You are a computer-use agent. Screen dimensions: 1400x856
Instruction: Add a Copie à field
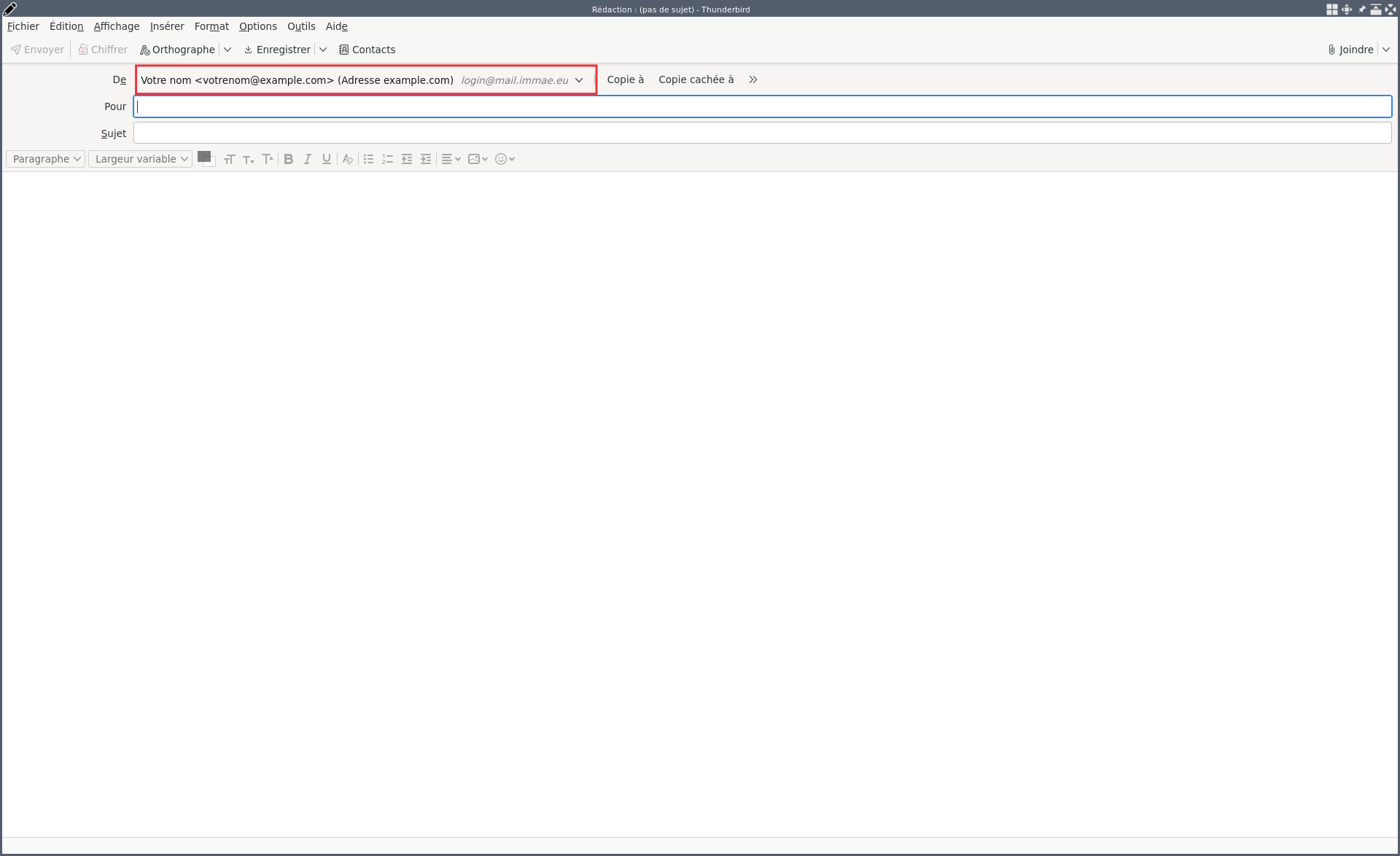[625, 79]
